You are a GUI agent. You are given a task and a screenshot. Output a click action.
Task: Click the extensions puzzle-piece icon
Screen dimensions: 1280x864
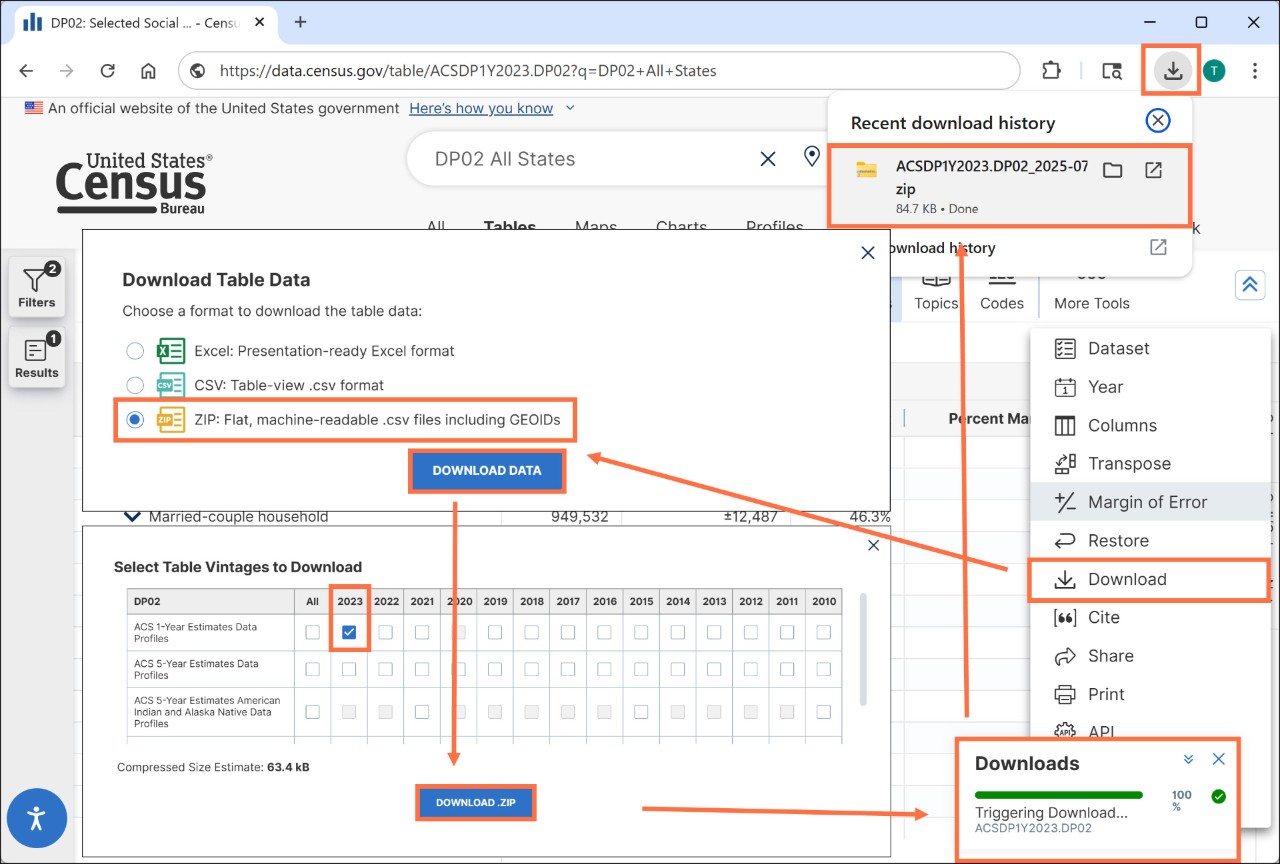[1051, 71]
